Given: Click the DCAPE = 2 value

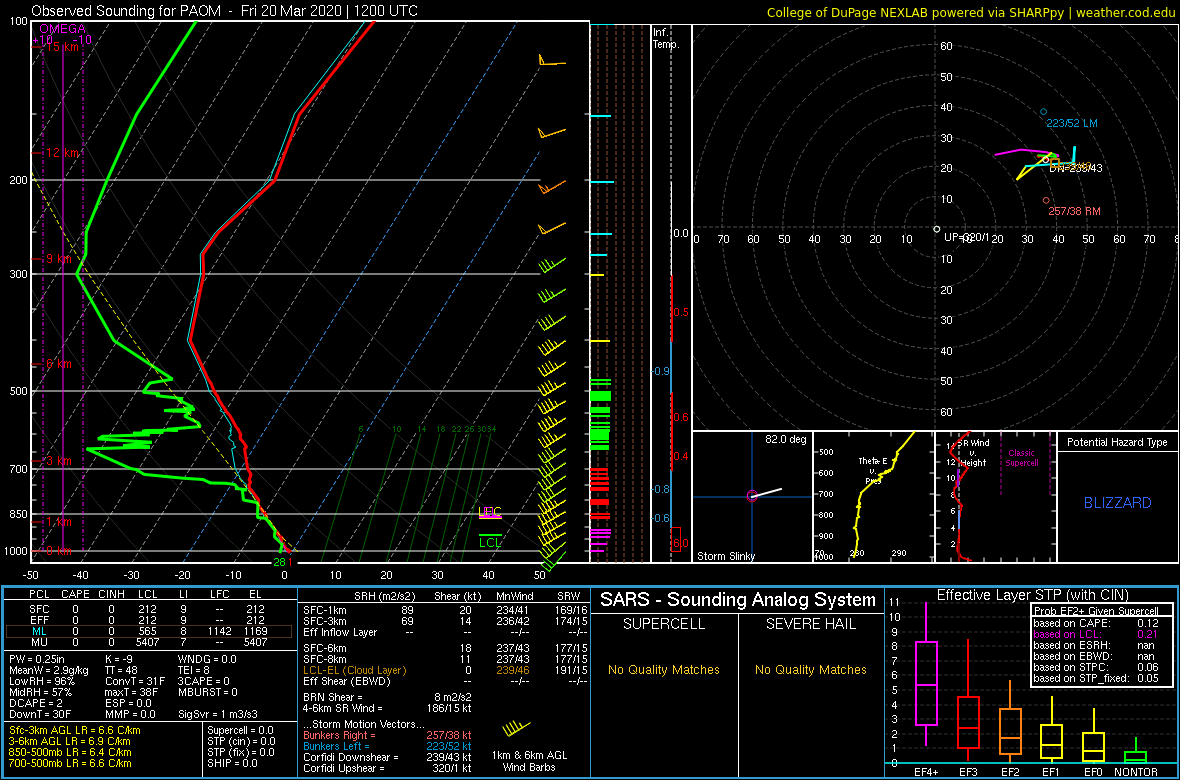Looking at the screenshot, I should [x=35, y=701].
